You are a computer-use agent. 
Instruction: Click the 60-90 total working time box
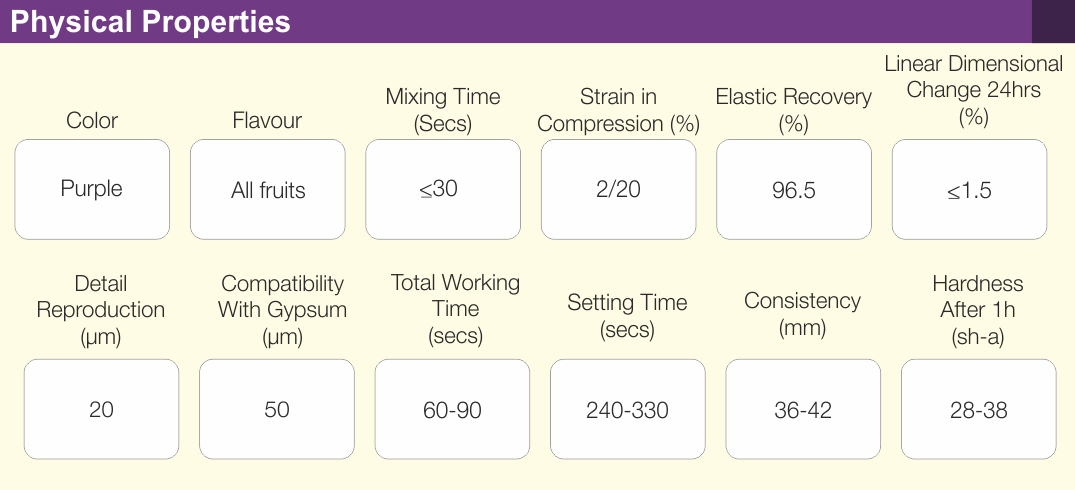452,409
